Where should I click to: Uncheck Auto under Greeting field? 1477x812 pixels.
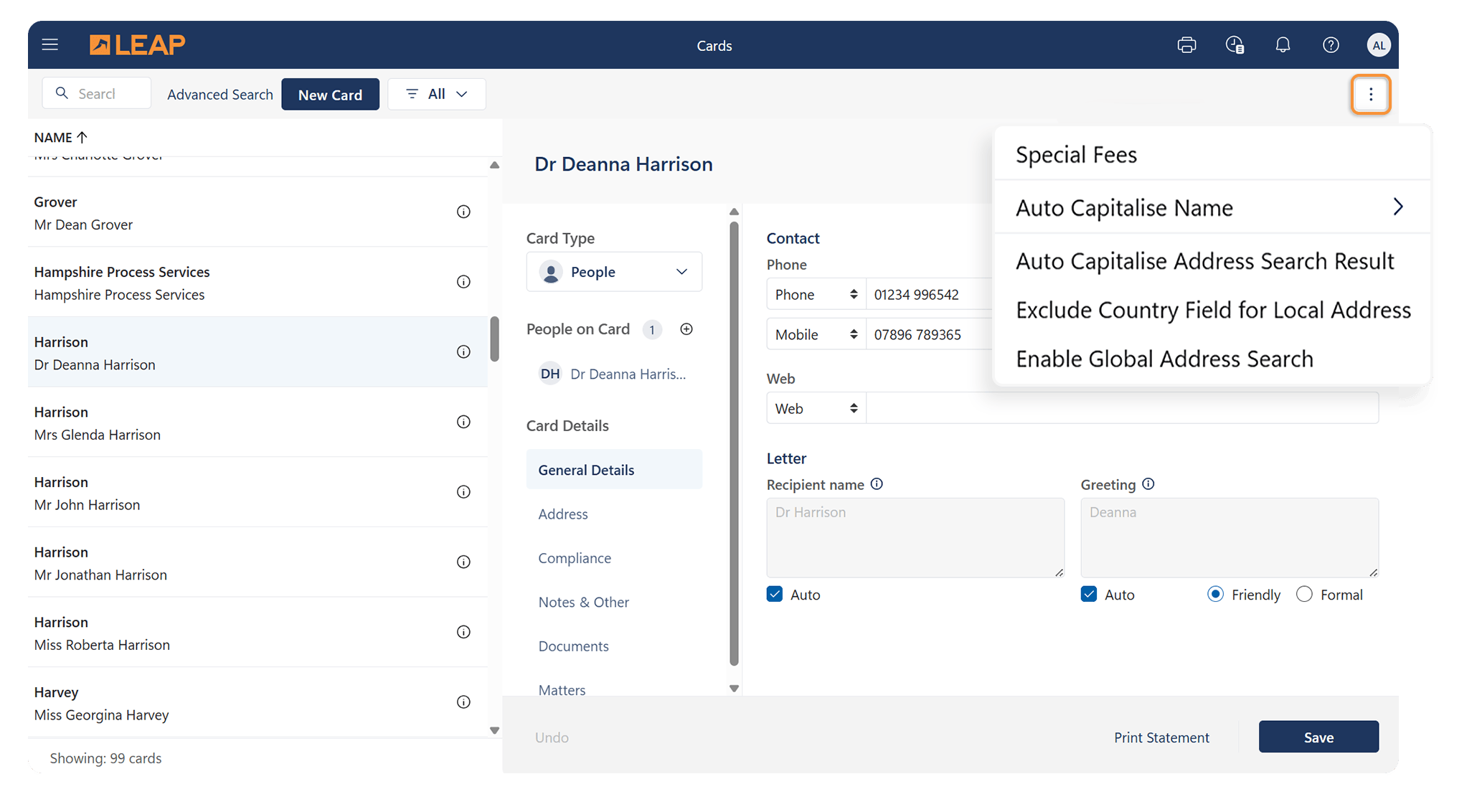tap(1089, 594)
